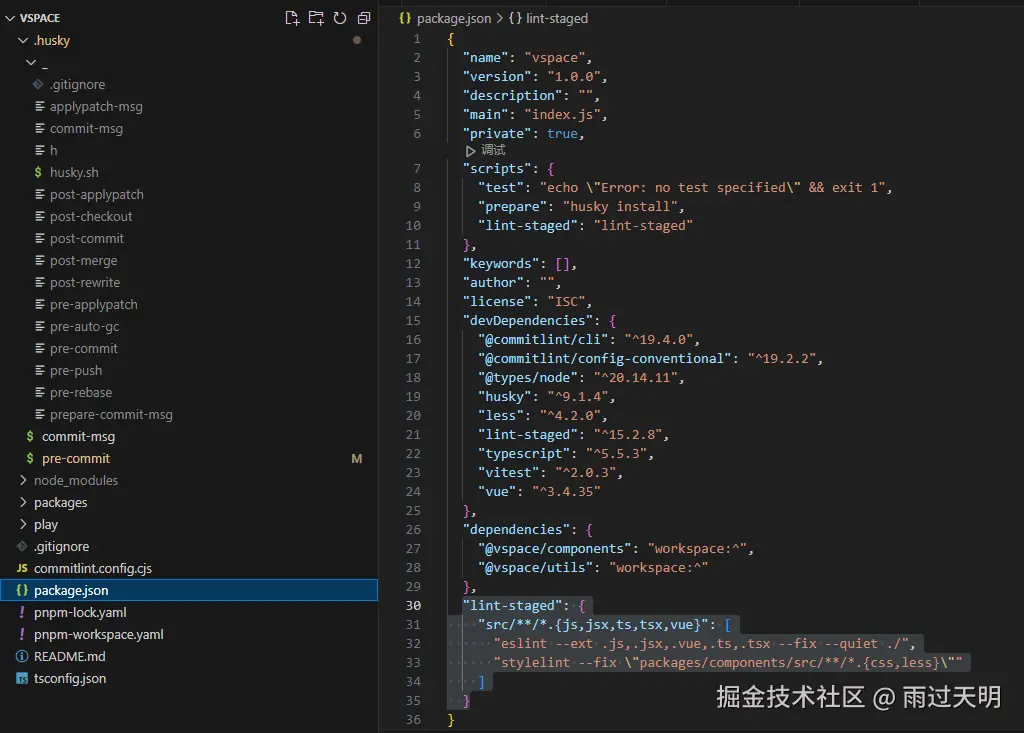Screen dimensions: 1024x733
Task: Collapse all folders using the collapse icon
Action: (364, 18)
